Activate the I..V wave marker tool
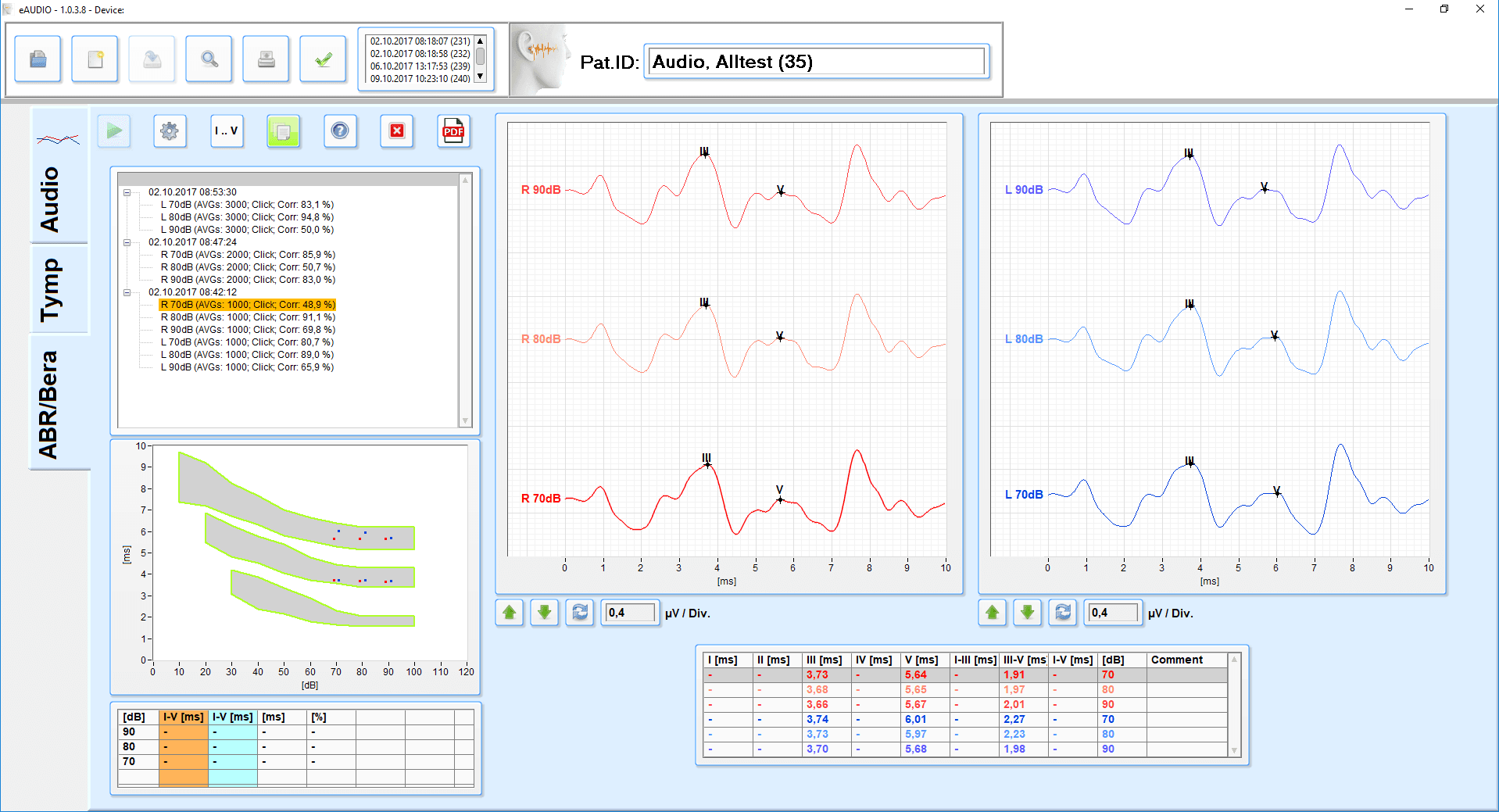The width and height of the screenshot is (1499, 812). pos(226,131)
